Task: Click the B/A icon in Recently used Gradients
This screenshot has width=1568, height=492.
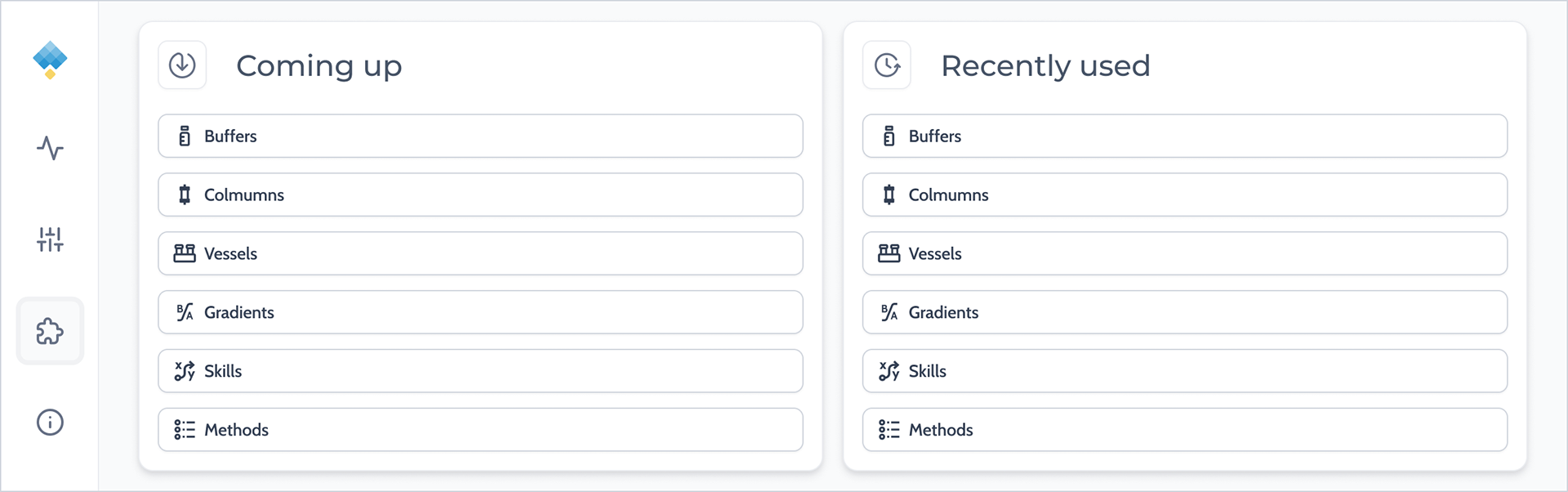Action: pyautogui.click(x=889, y=312)
